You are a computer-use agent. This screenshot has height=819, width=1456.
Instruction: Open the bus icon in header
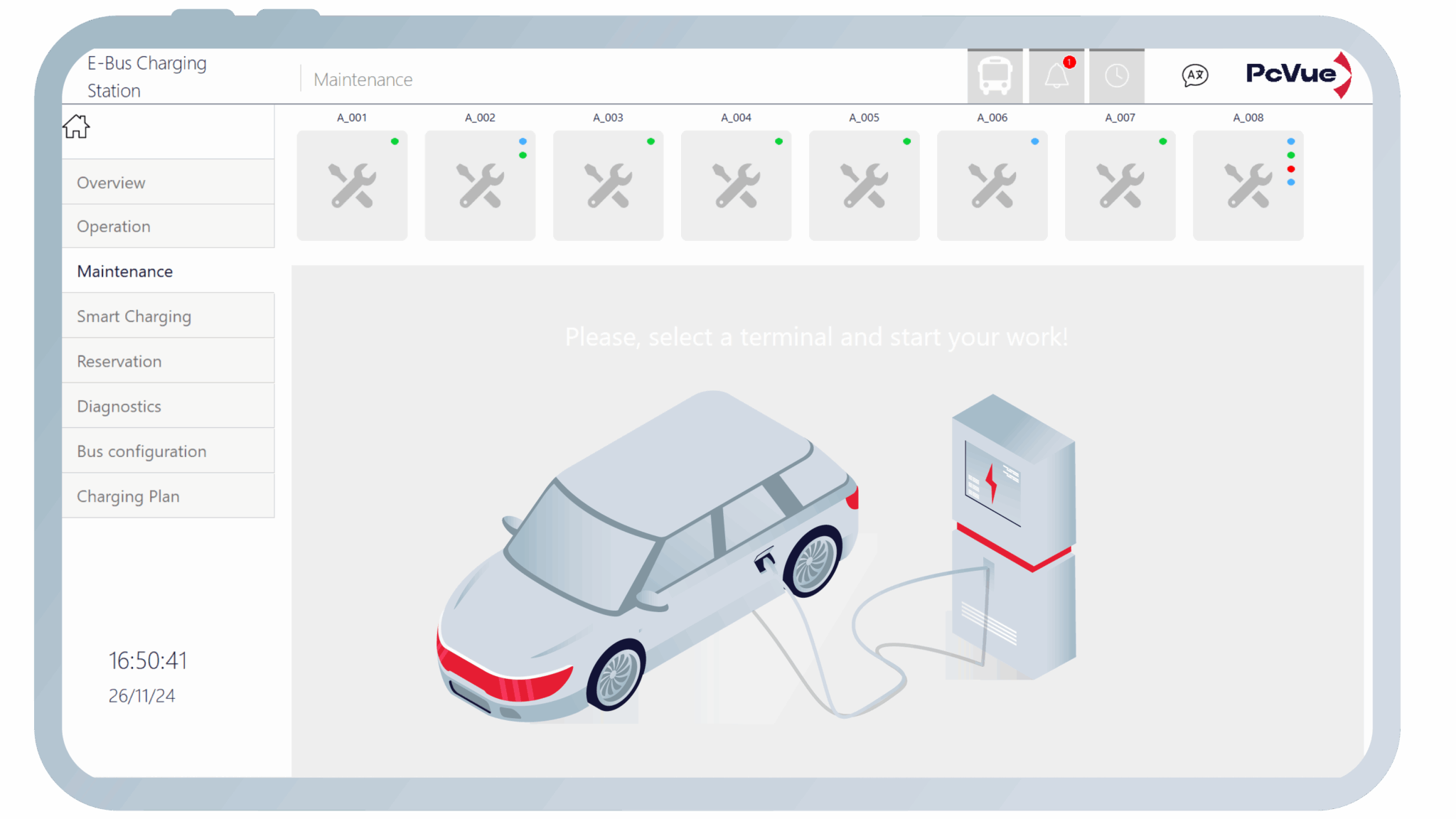pyautogui.click(x=995, y=75)
